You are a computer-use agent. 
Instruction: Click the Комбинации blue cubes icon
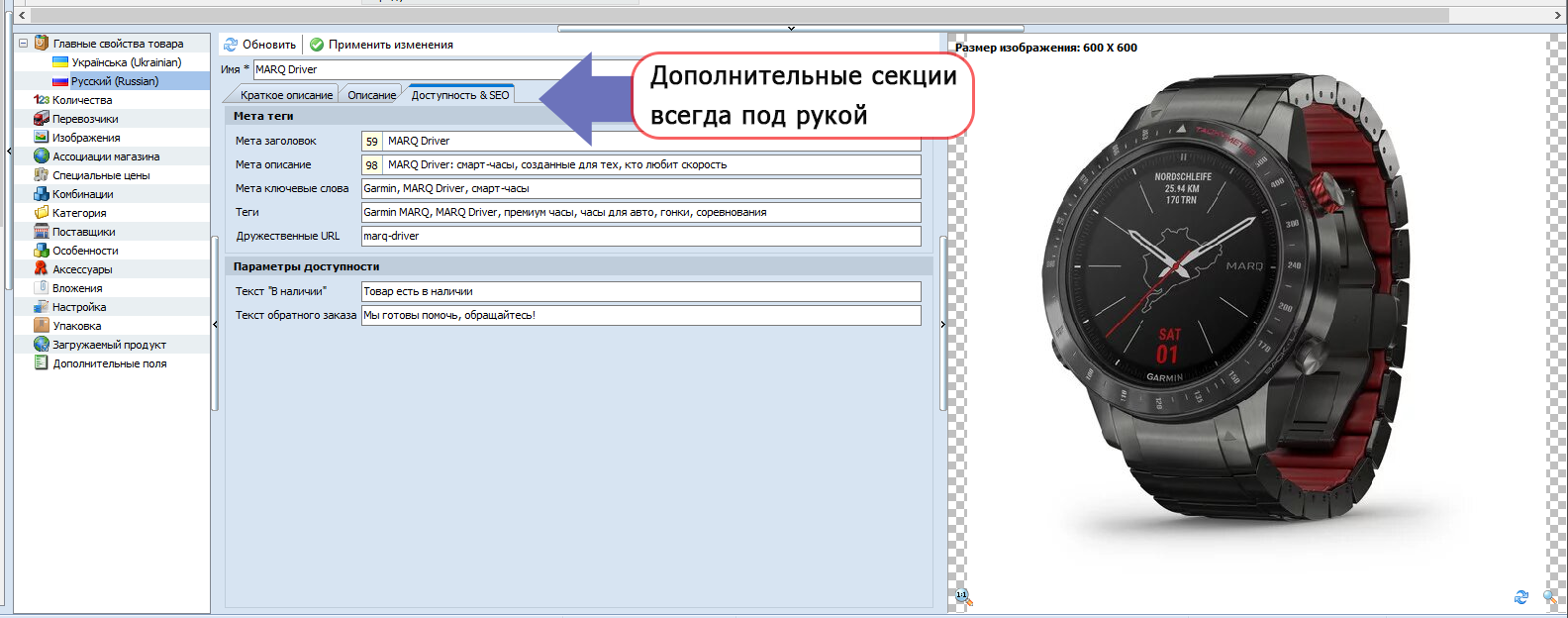[41, 194]
